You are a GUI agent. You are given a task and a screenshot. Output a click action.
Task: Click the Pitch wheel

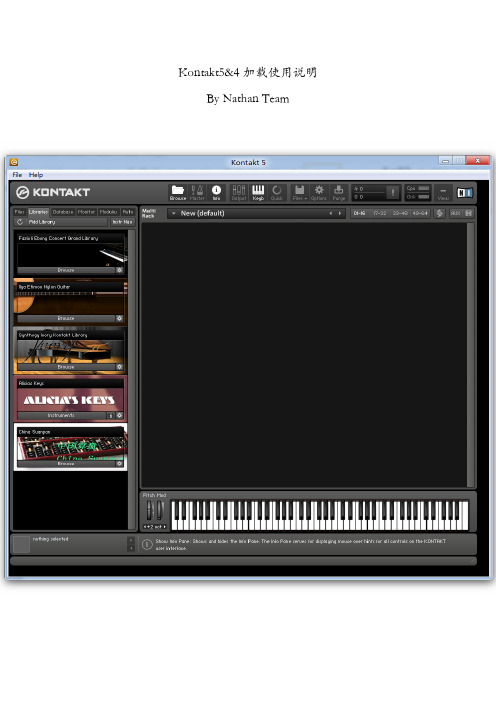150,511
